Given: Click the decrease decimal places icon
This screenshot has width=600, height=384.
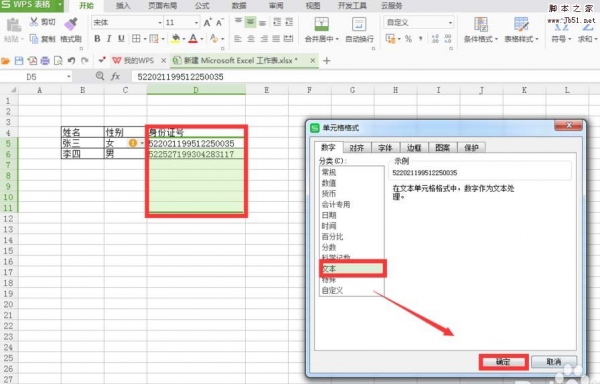Looking at the screenshot, I should point(448,39).
